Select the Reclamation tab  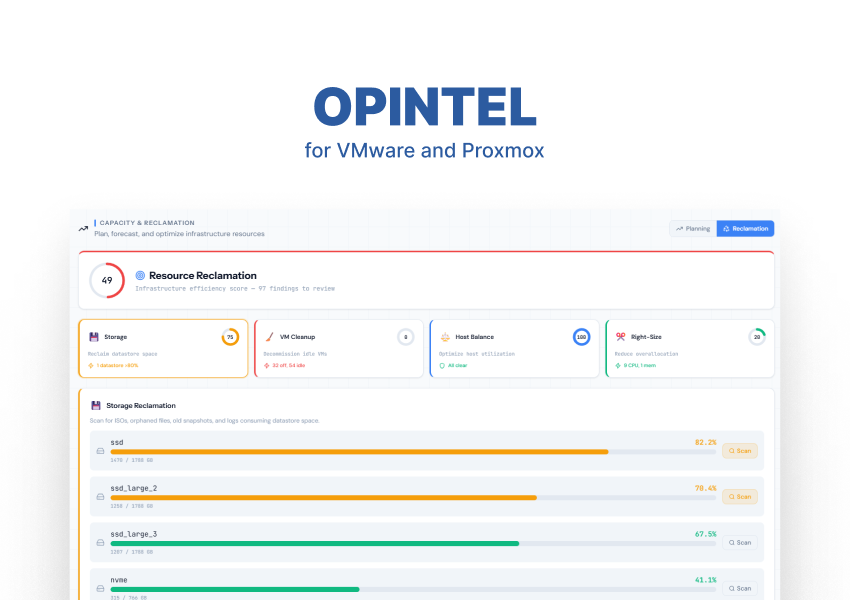pyautogui.click(x=745, y=229)
